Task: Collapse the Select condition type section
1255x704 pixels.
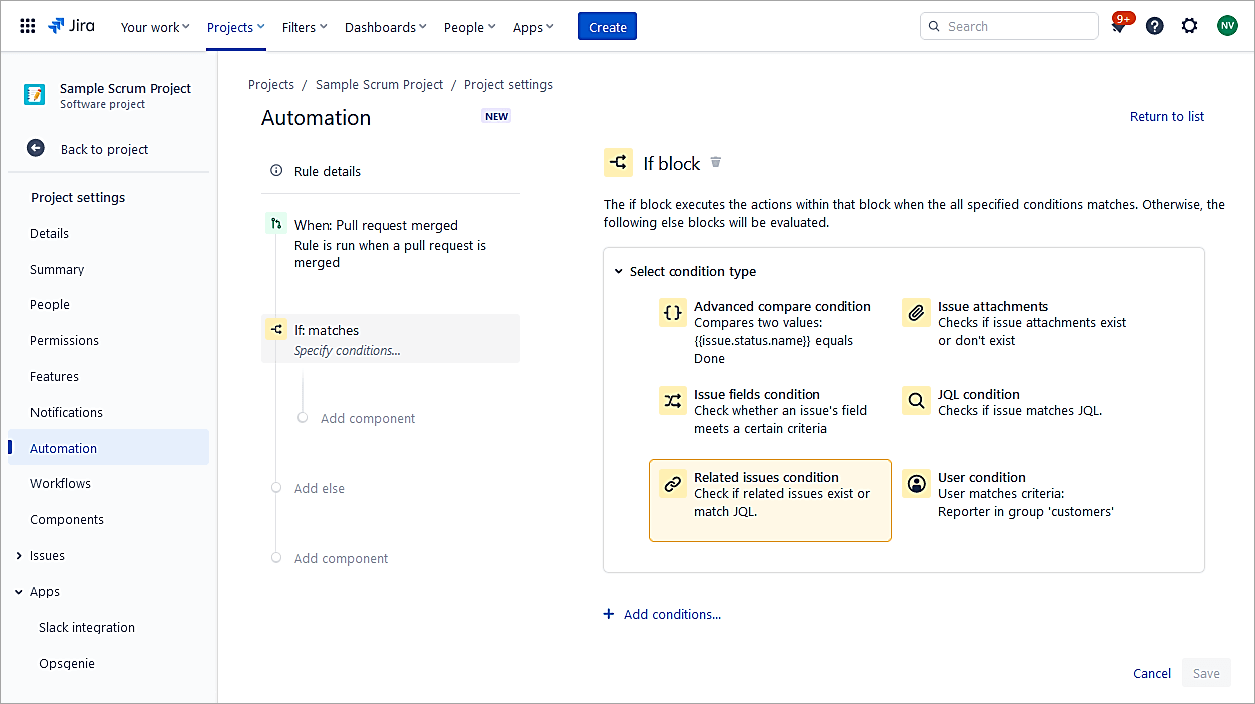Action: (619, 271)
